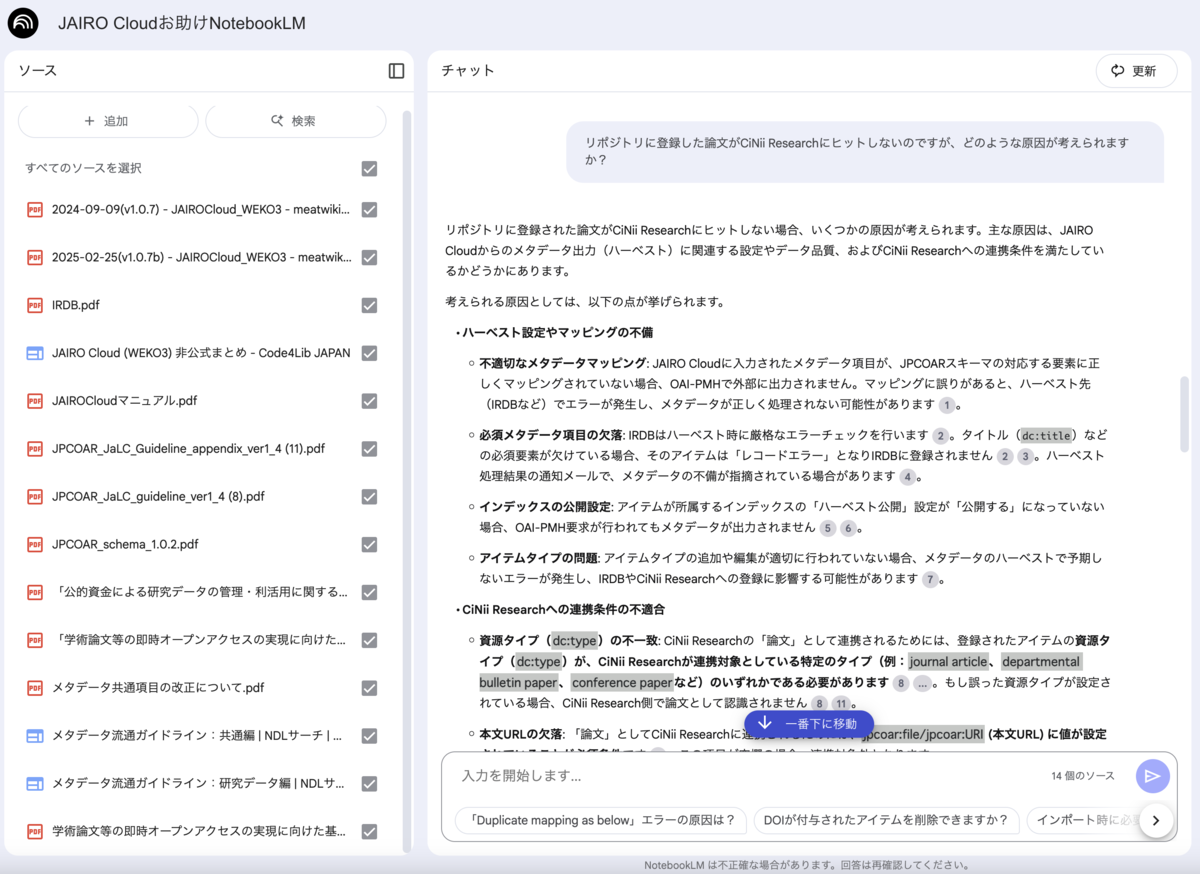1200x874 pixels.
Task: Open source JPCOAR_JaLC_guideline_ver1_4 (8).pdf
Action: point(158,496)
